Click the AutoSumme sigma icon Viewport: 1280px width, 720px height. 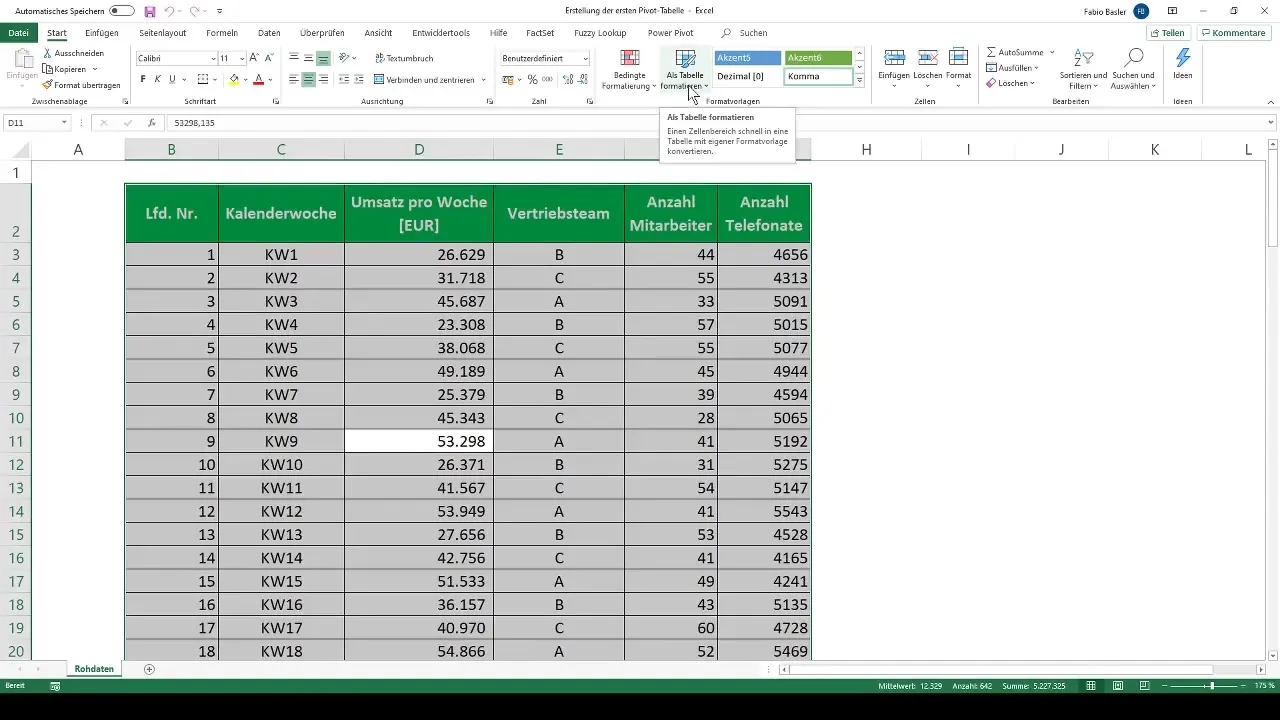tap(991, 52)
